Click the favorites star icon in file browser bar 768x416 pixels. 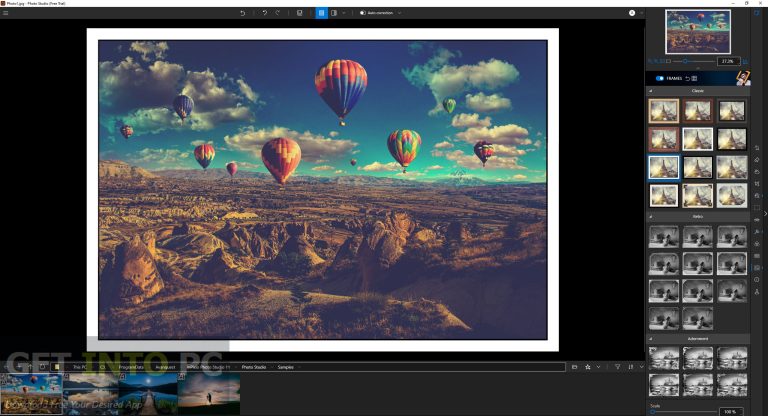click(589, 367)
